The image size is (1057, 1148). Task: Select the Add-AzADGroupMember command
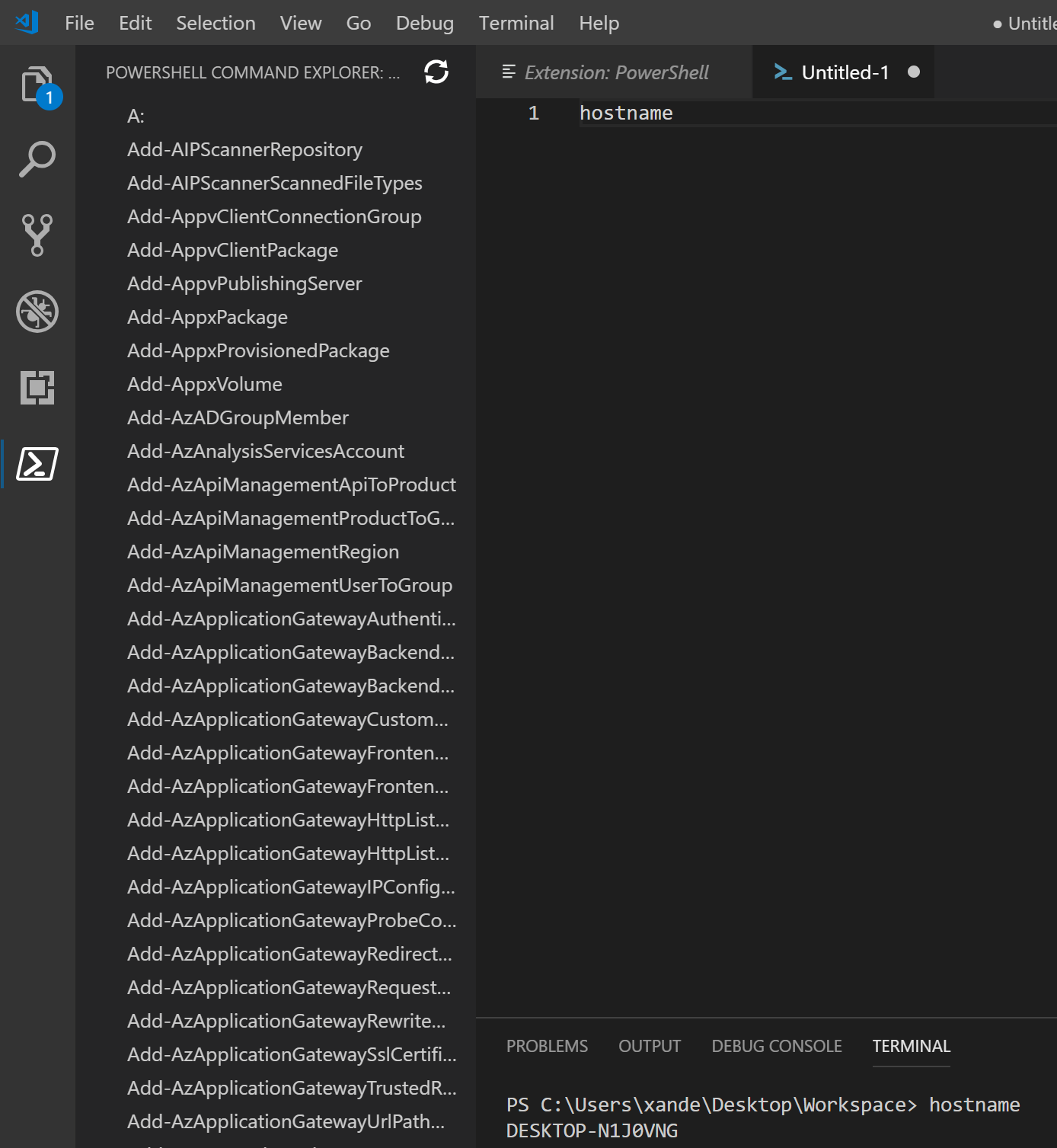[x=237, y=417]
